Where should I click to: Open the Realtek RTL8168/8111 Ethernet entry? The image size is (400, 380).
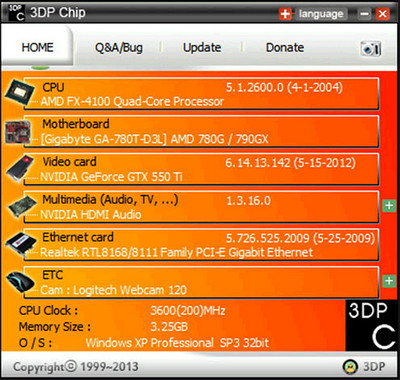tap(201, 245)
